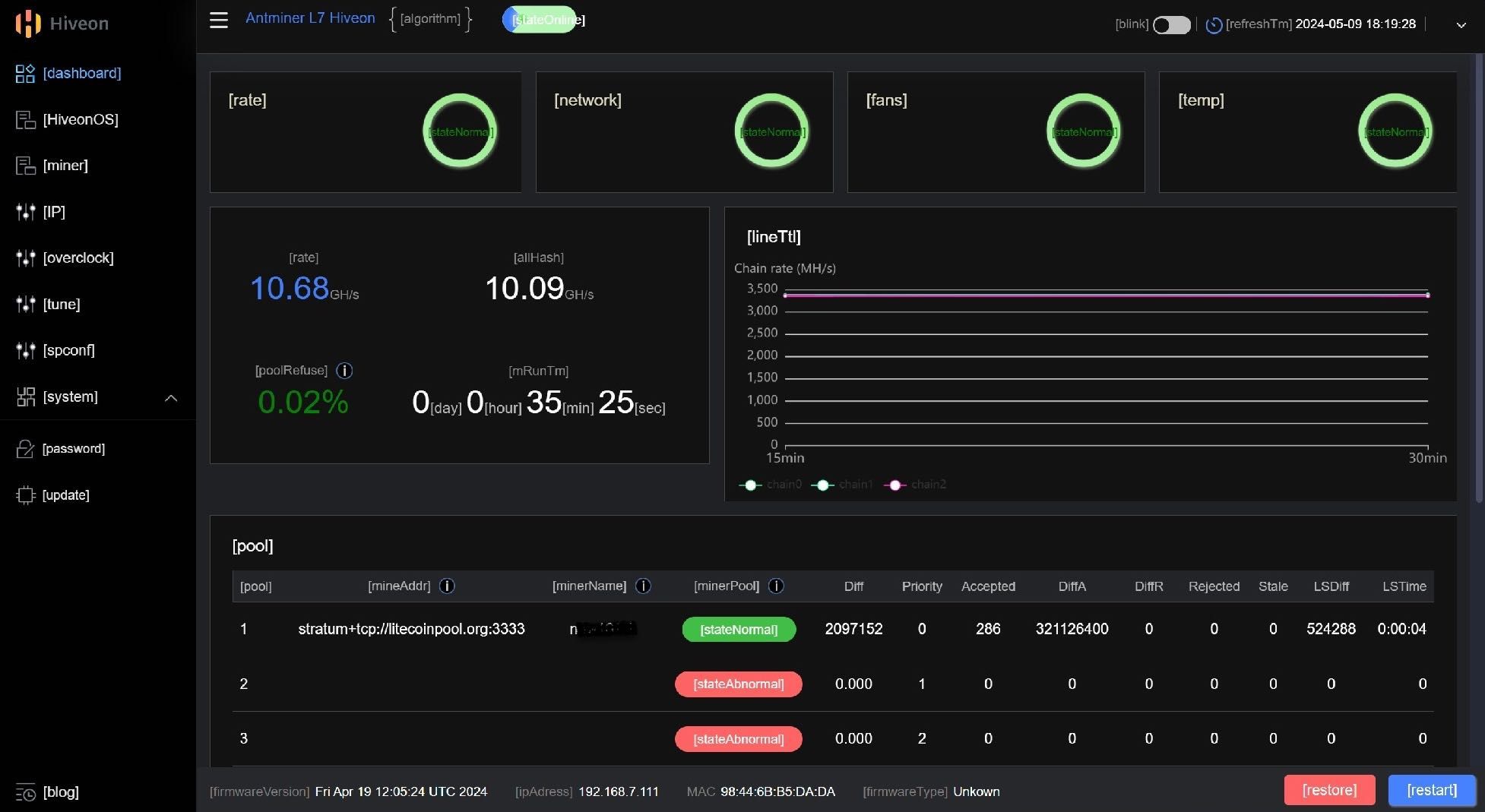Click the refresh time clock icon
Image resolution: width=1485 pixels, height=812 pixels.
click(x=1214, y=25)
